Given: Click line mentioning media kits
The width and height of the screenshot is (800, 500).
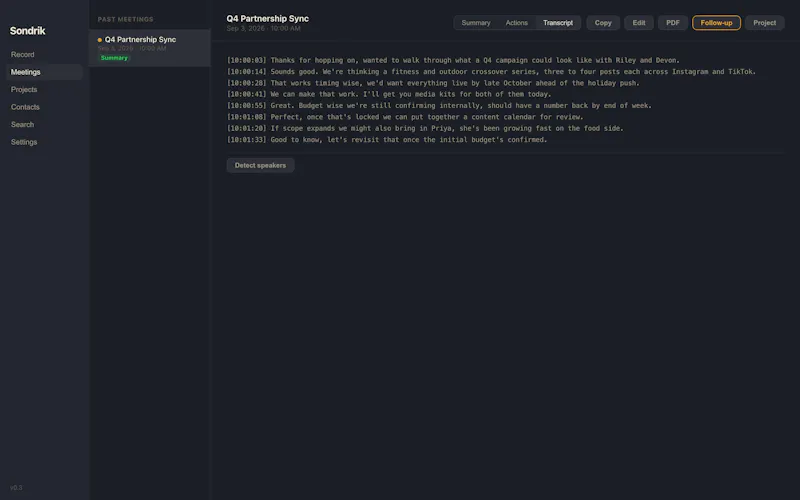Looking at the screenshot, I should click(x=389, y=94).
